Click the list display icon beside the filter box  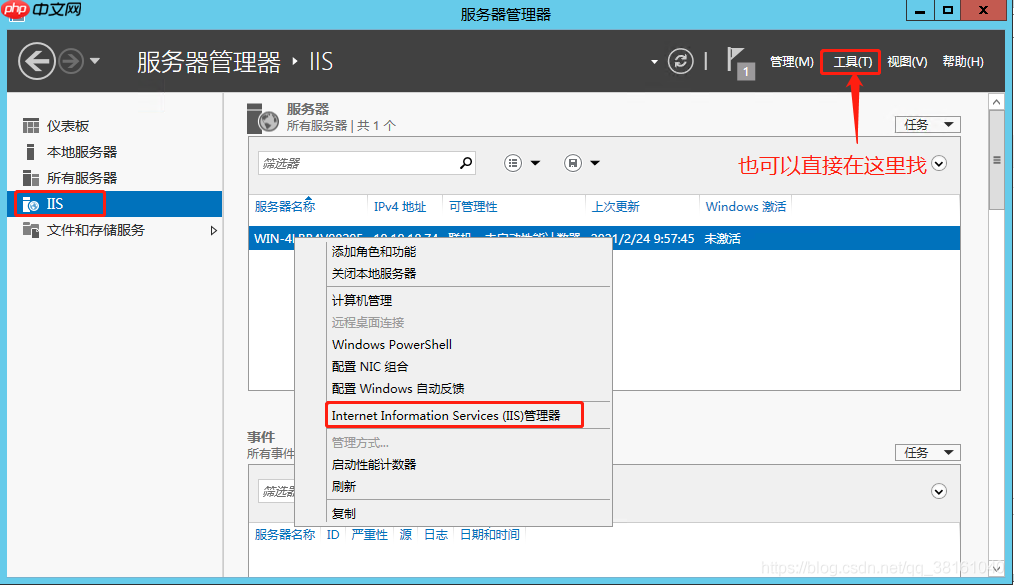pyautogui.click(x=513, y=162)
